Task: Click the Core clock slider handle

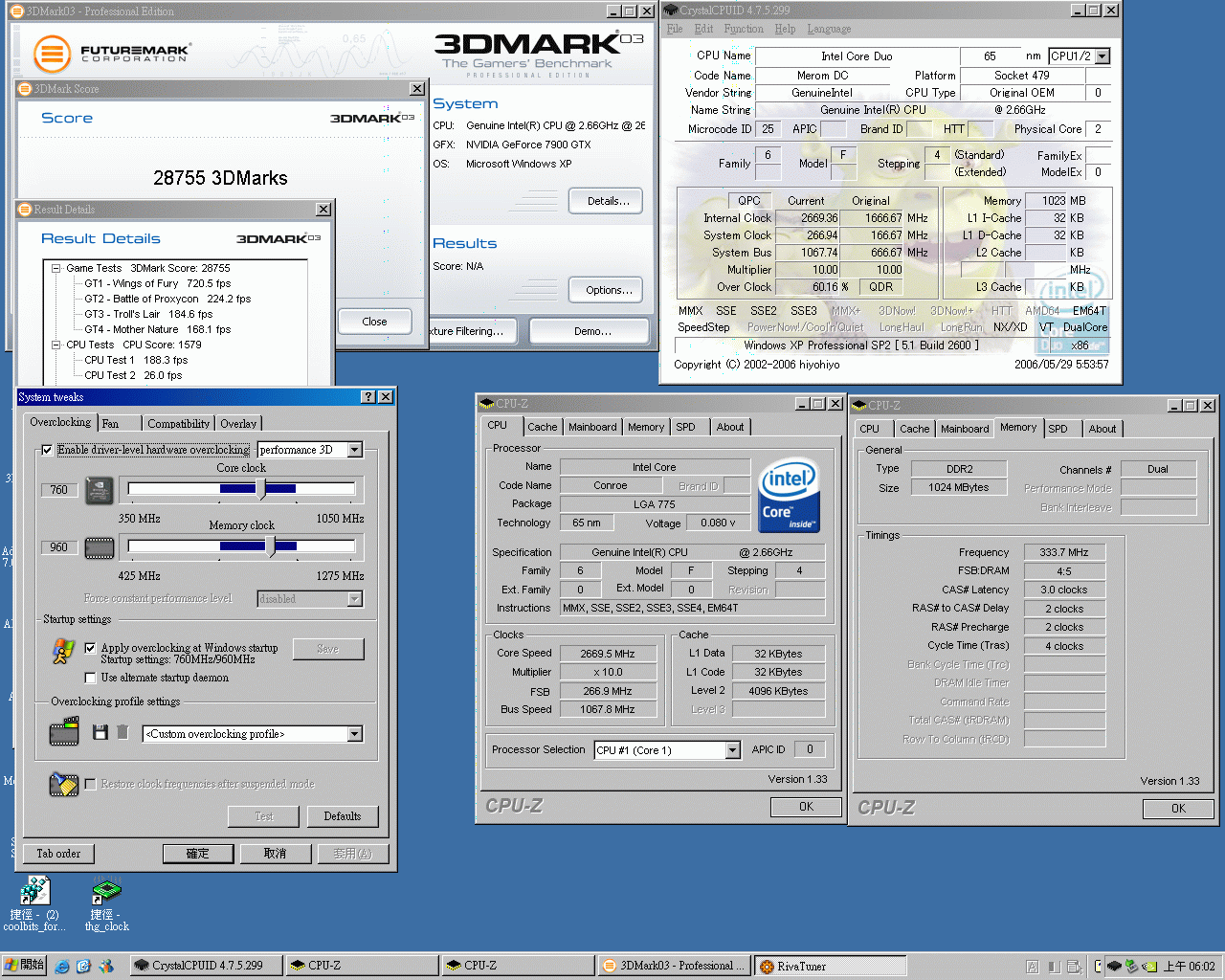Action: pos(260,489)
